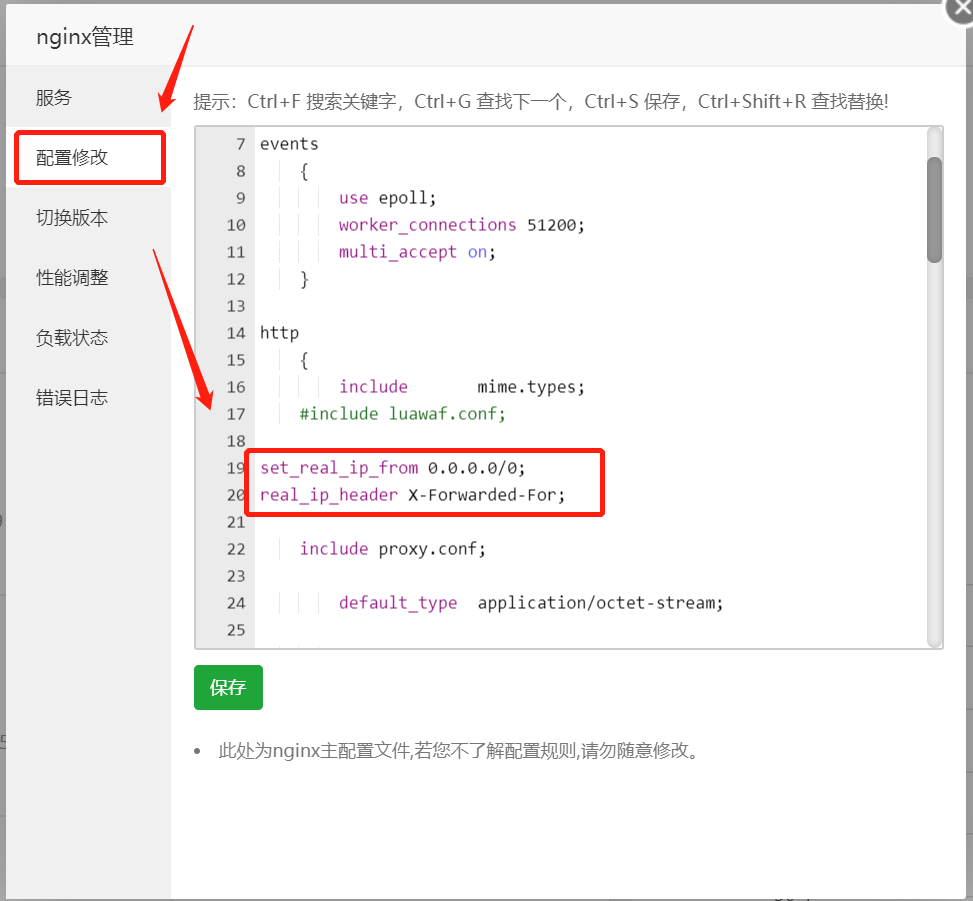This screenshot has height=901, width=973.
Task: Click line number 25 in gutter
Action: coord(236,630)
